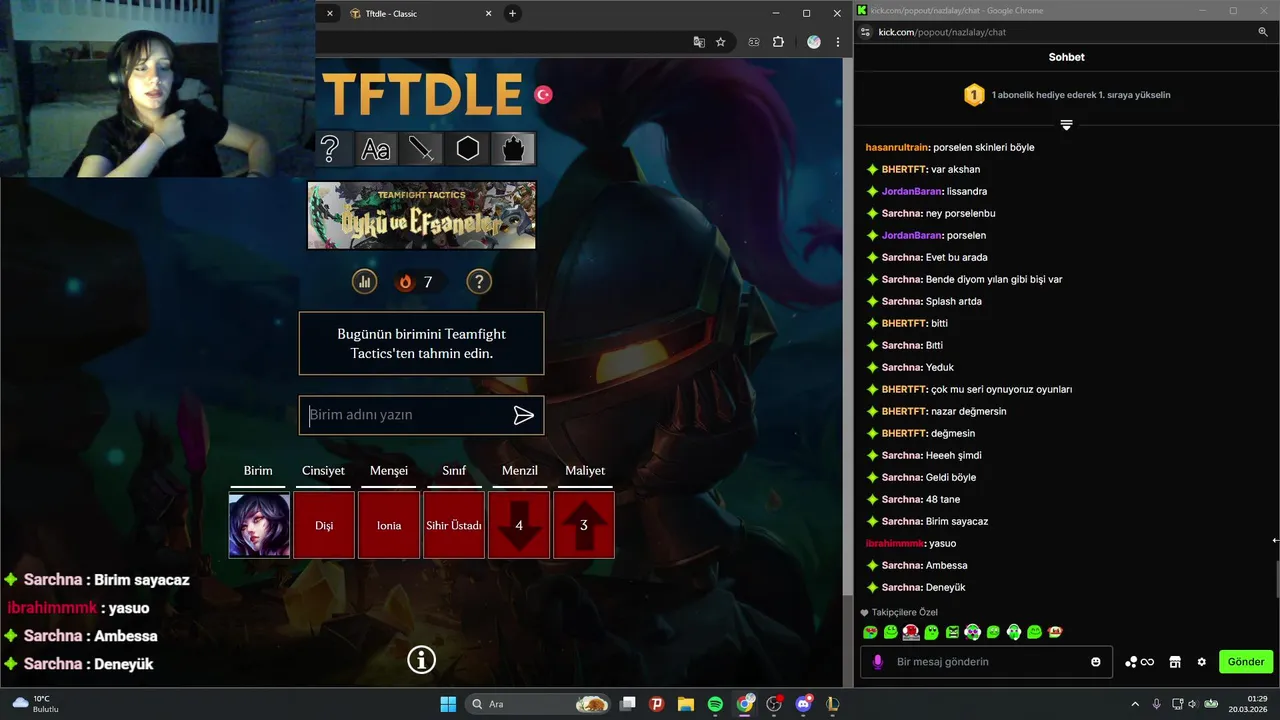
Task: Open OBS Studio from taskbar
Action: [774, 704]
